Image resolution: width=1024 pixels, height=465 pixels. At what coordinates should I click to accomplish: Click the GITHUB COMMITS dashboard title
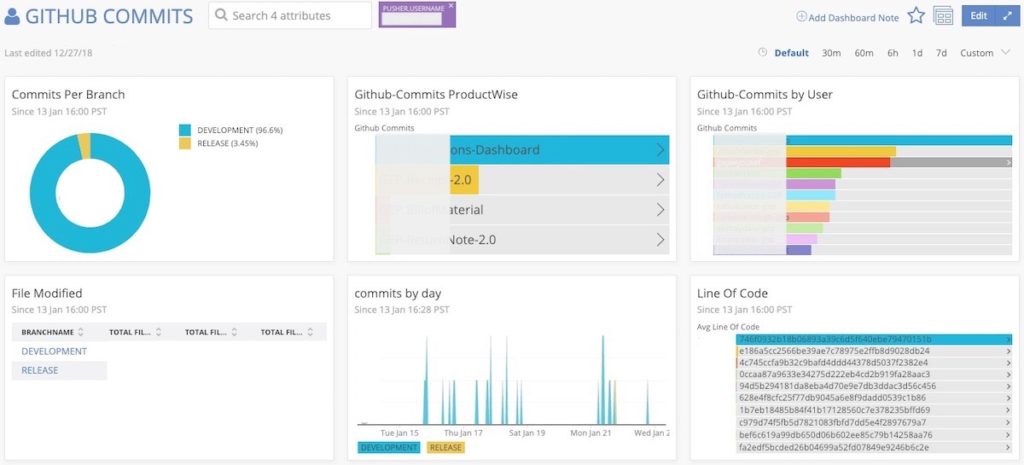[109, 16]
